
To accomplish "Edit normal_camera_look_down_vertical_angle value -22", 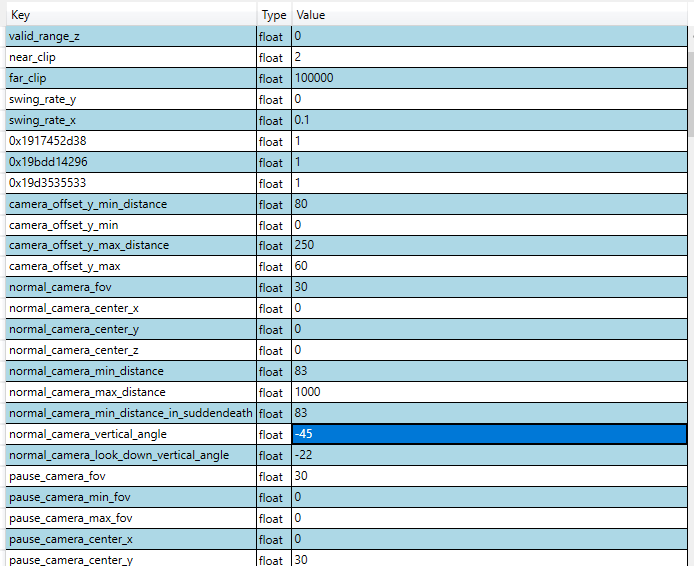I will pyautogui.click(x=490, y=456).
